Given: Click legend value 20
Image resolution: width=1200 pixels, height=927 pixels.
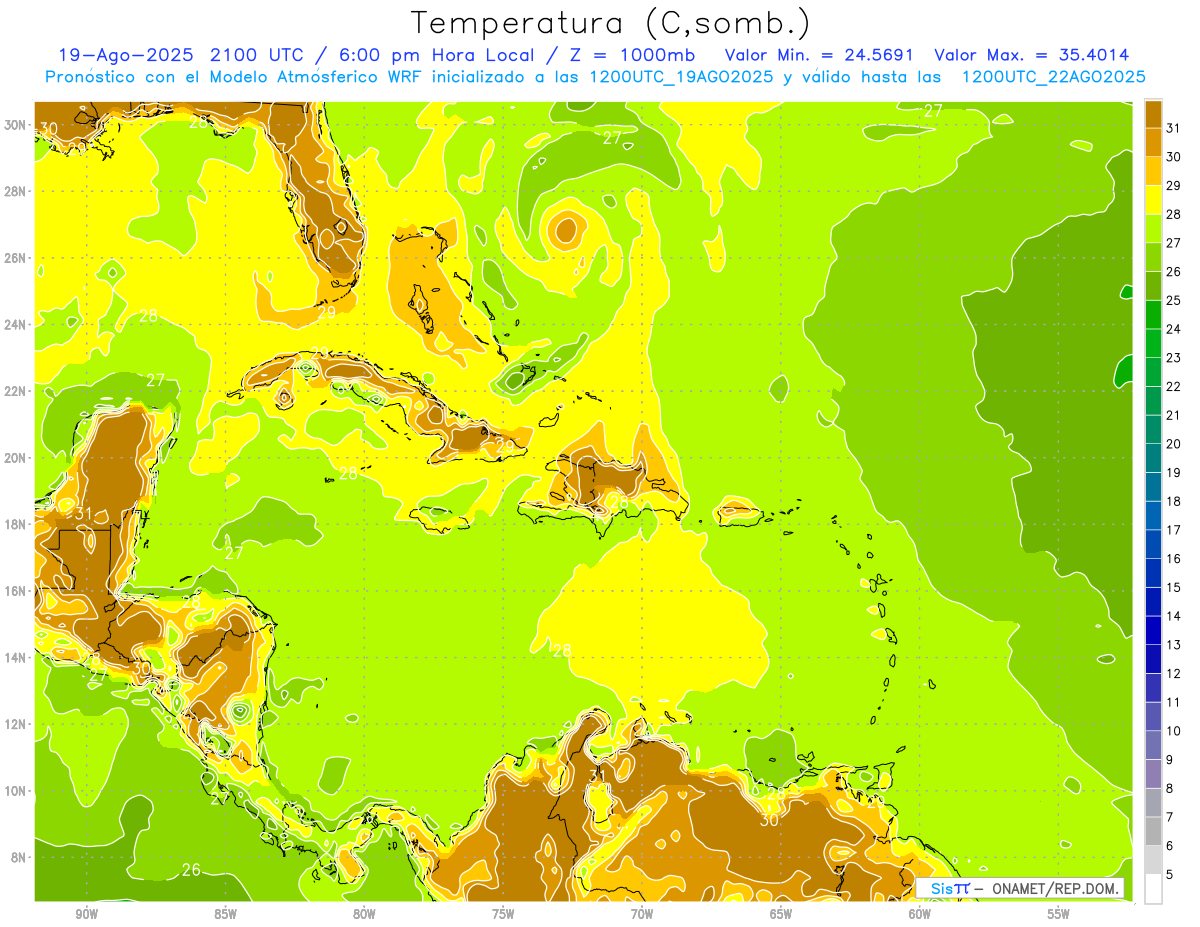Looking at the screenshot, I should click(1173, 444).
